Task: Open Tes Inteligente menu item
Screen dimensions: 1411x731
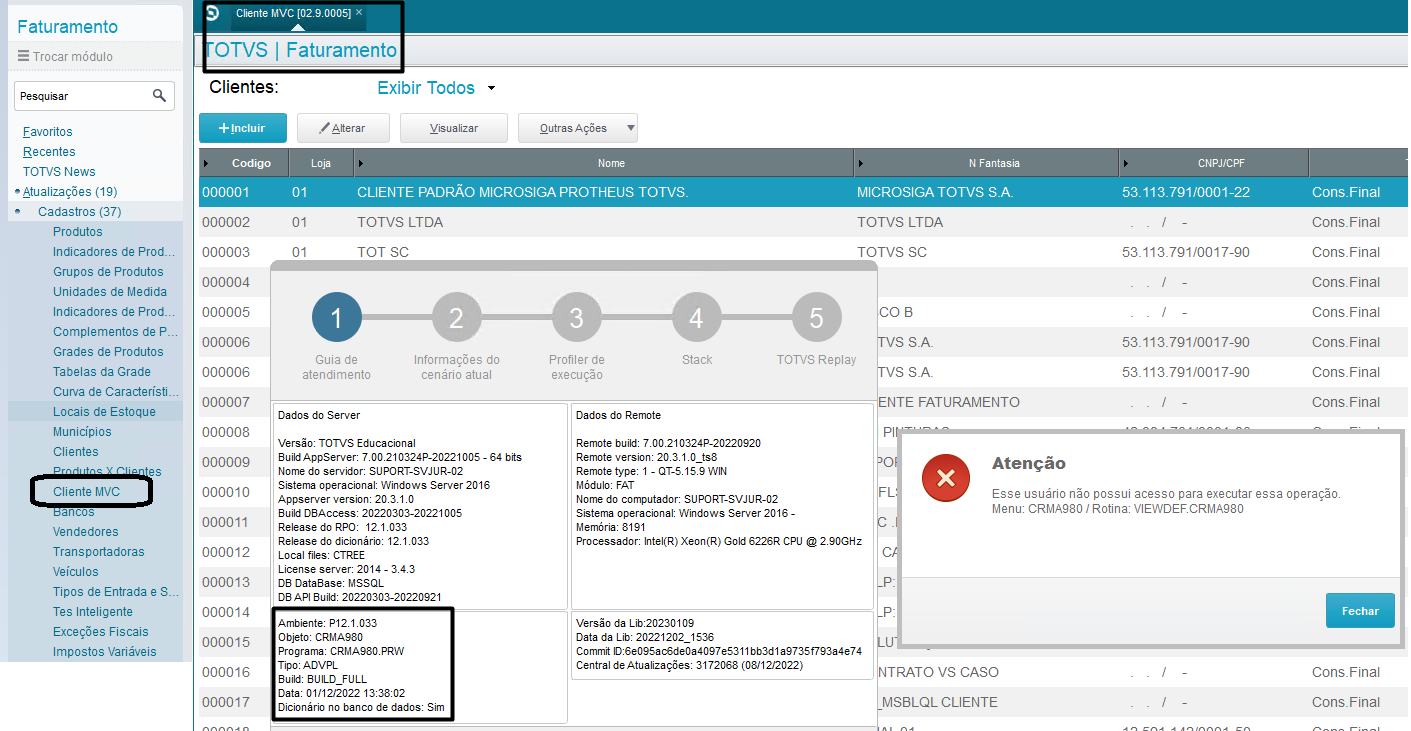Action: tap(93, 612)
